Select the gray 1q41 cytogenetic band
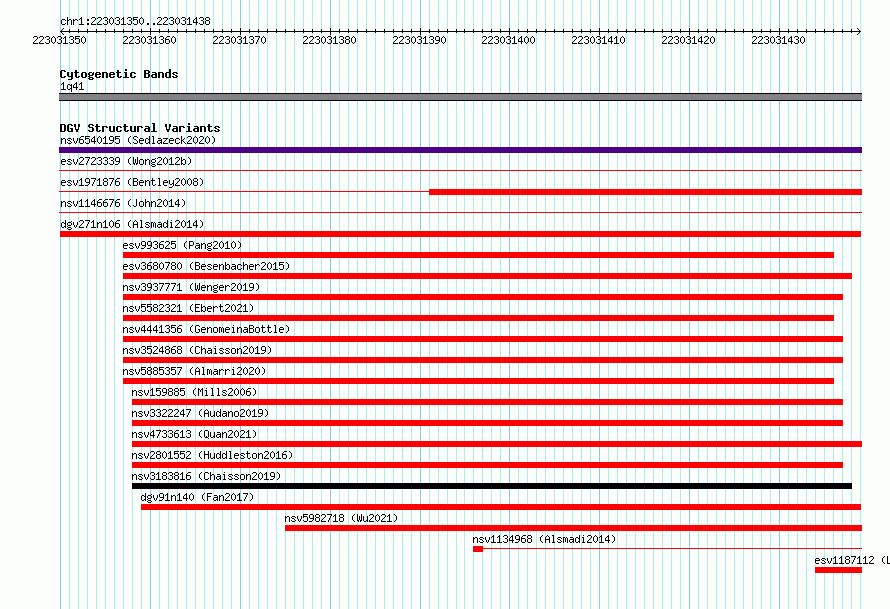 (460, 97)
